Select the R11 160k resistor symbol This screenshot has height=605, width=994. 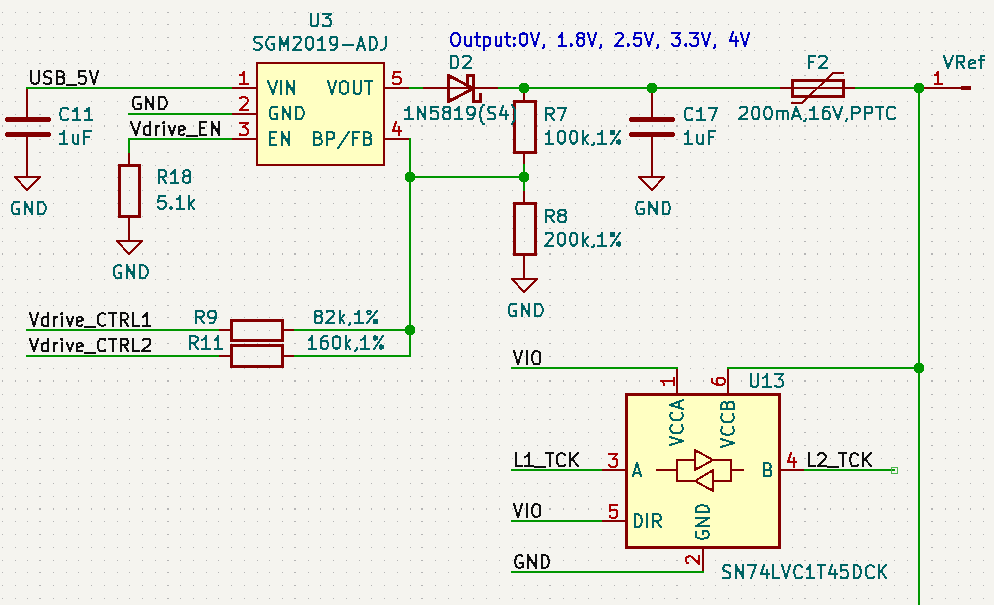click(x=257, y=355)
